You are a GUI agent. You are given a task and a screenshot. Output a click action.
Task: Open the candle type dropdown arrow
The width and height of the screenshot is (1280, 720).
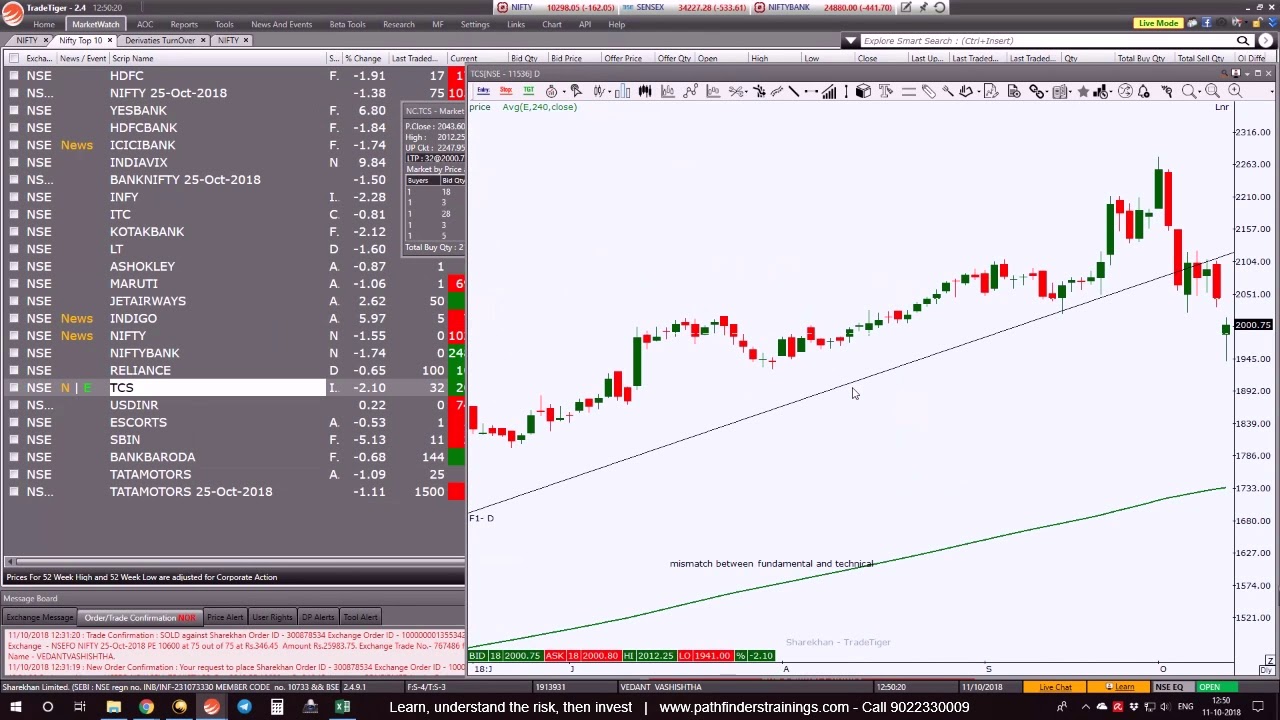[x=610, y=92]
